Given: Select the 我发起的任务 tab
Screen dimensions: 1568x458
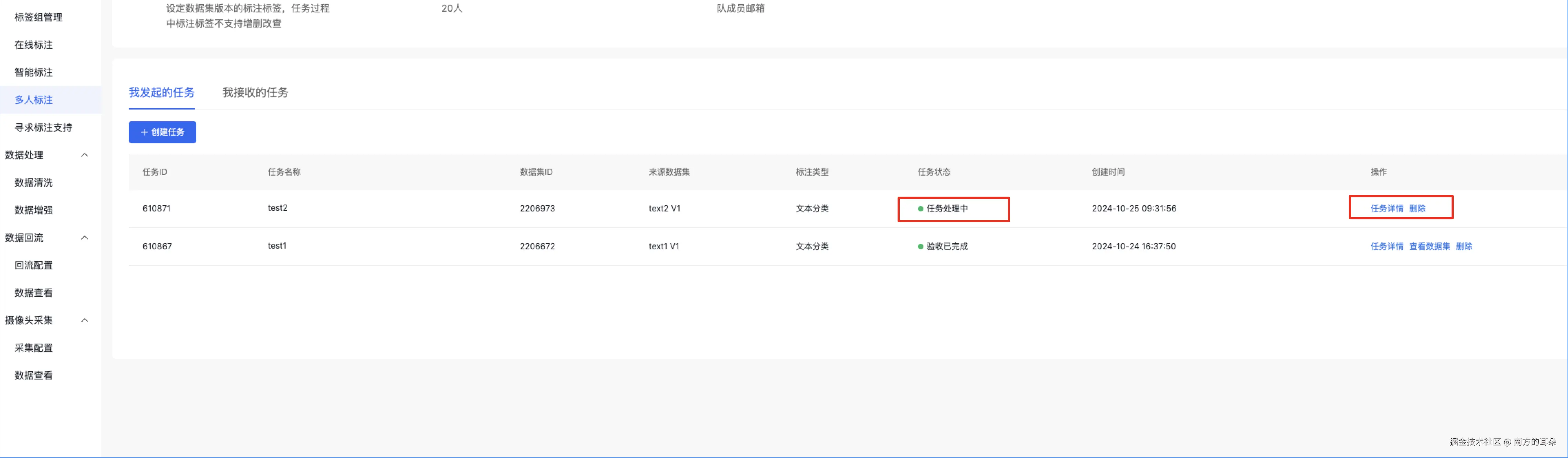Looking at the screenshot, I should point(161,93).
